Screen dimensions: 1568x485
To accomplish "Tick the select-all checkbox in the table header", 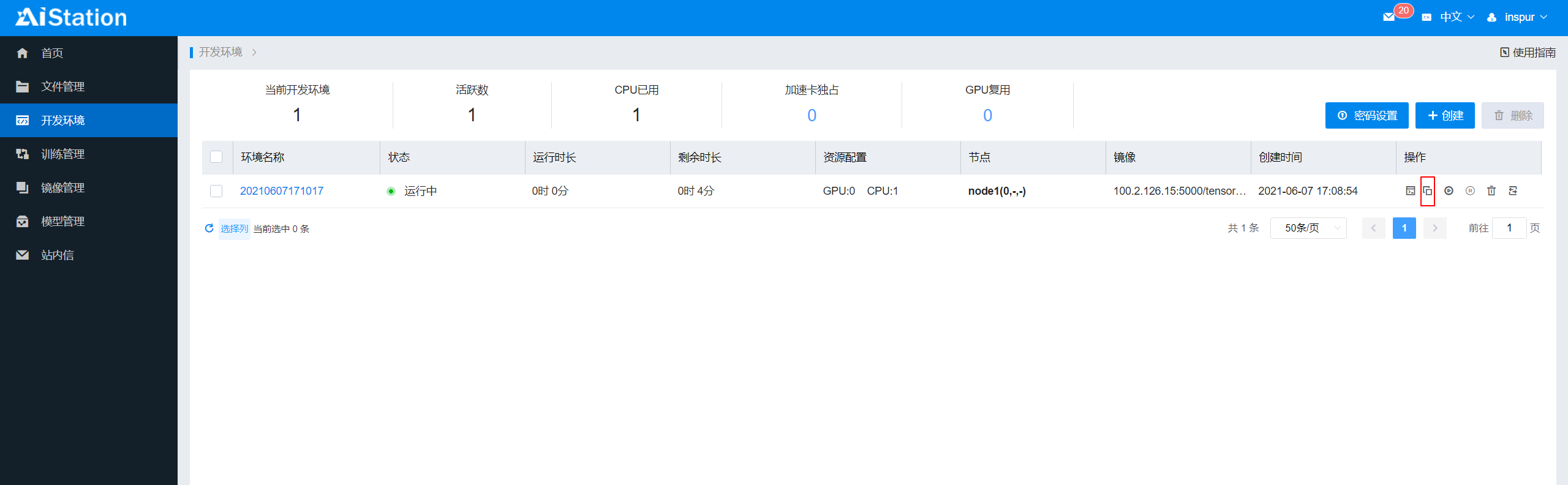I will point(216,157).
